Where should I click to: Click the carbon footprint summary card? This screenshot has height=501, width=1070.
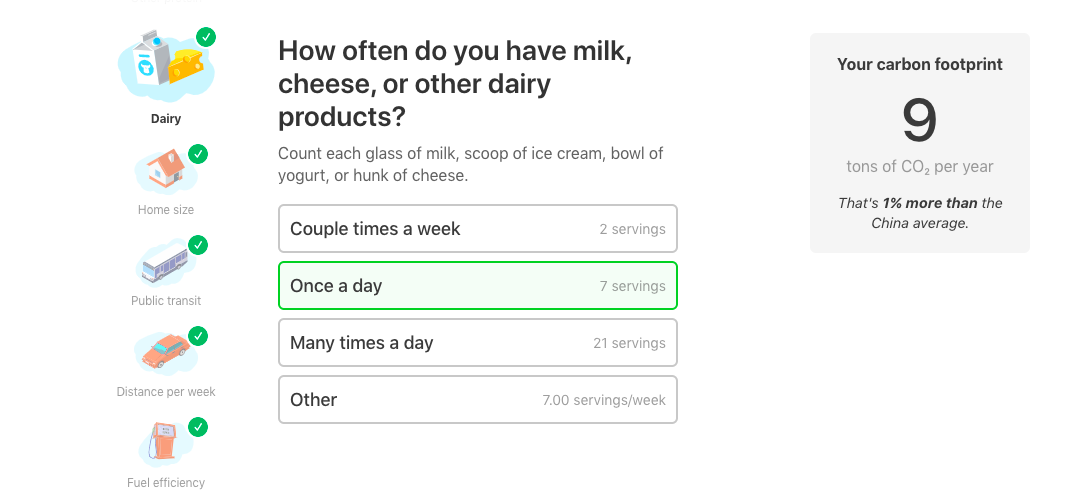click(x=919, y=142)
